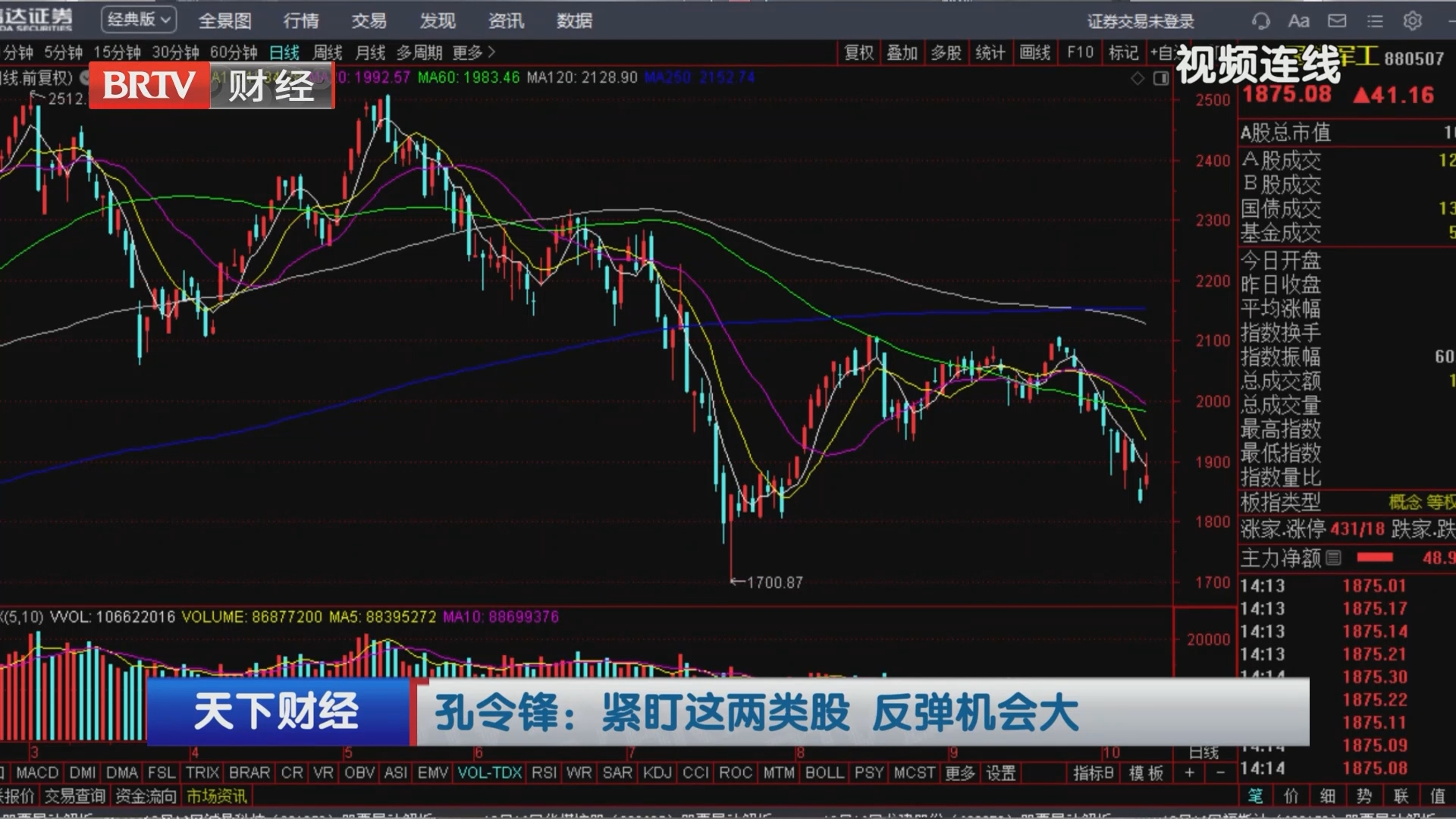The image size is (1456, 819).
Task: Open the mail envelope icon
Action: [1337, 21]
